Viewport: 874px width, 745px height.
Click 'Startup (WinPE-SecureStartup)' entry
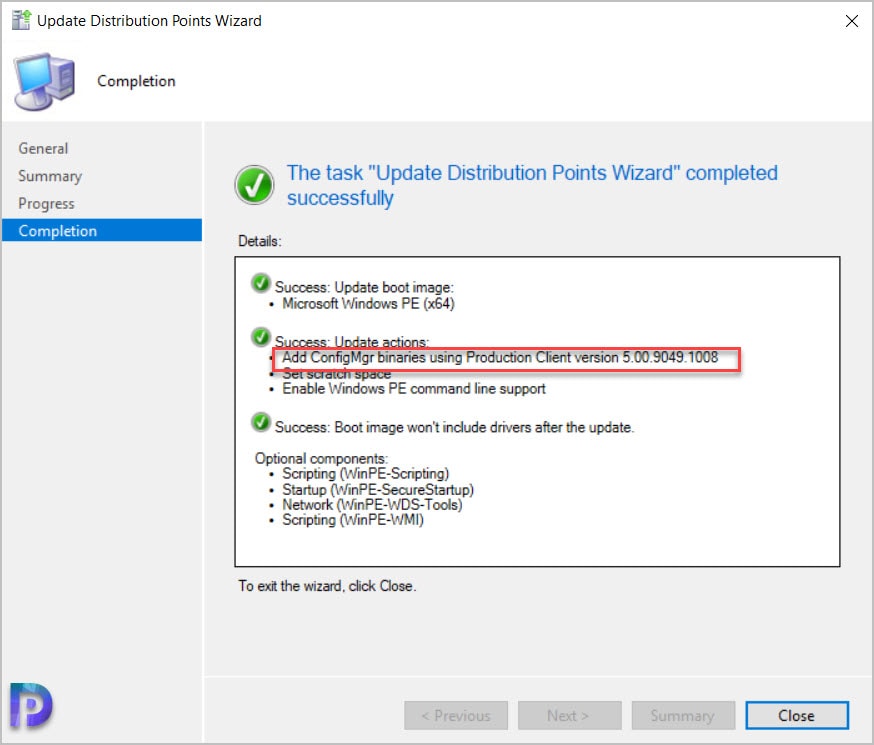378,490
